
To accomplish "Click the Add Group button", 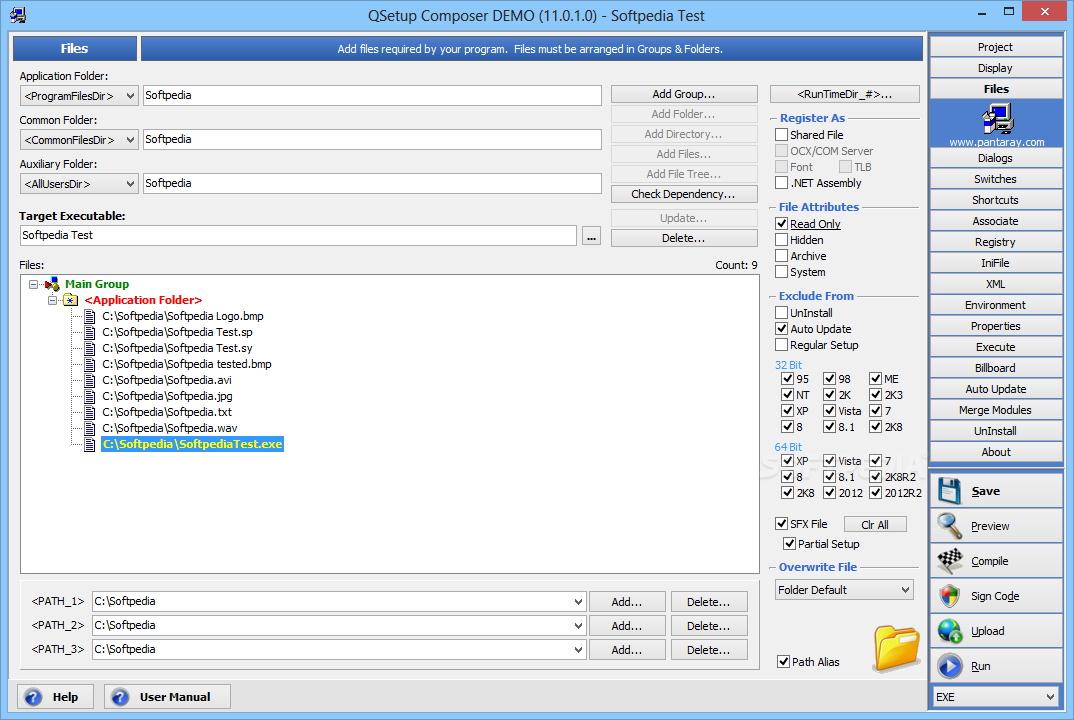I will (684, 94).
